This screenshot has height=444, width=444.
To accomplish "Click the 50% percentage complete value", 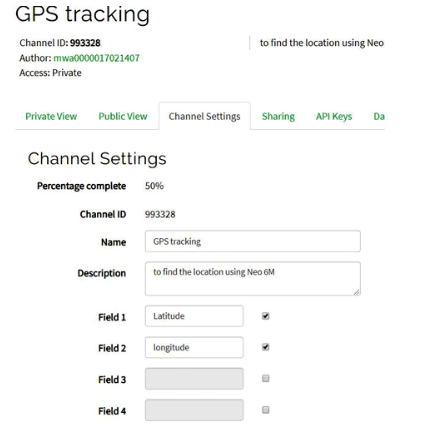I will [x=154, y=186].
